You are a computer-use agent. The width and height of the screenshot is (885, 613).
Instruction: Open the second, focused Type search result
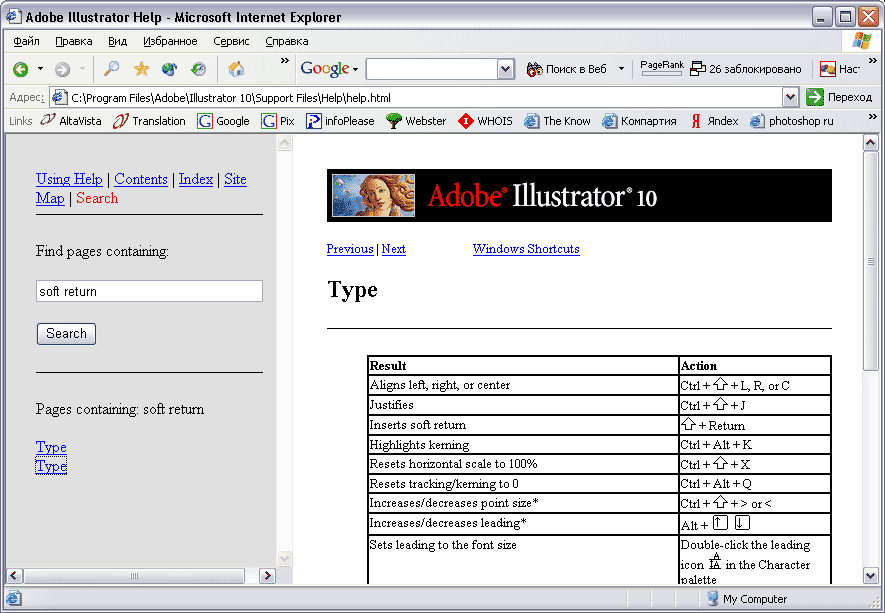coord(51,466)
